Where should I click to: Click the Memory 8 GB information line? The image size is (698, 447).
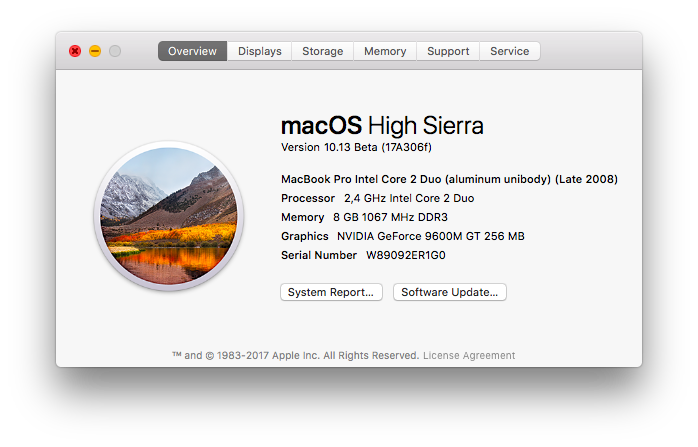pyautogui.click(x=364, y=217)
